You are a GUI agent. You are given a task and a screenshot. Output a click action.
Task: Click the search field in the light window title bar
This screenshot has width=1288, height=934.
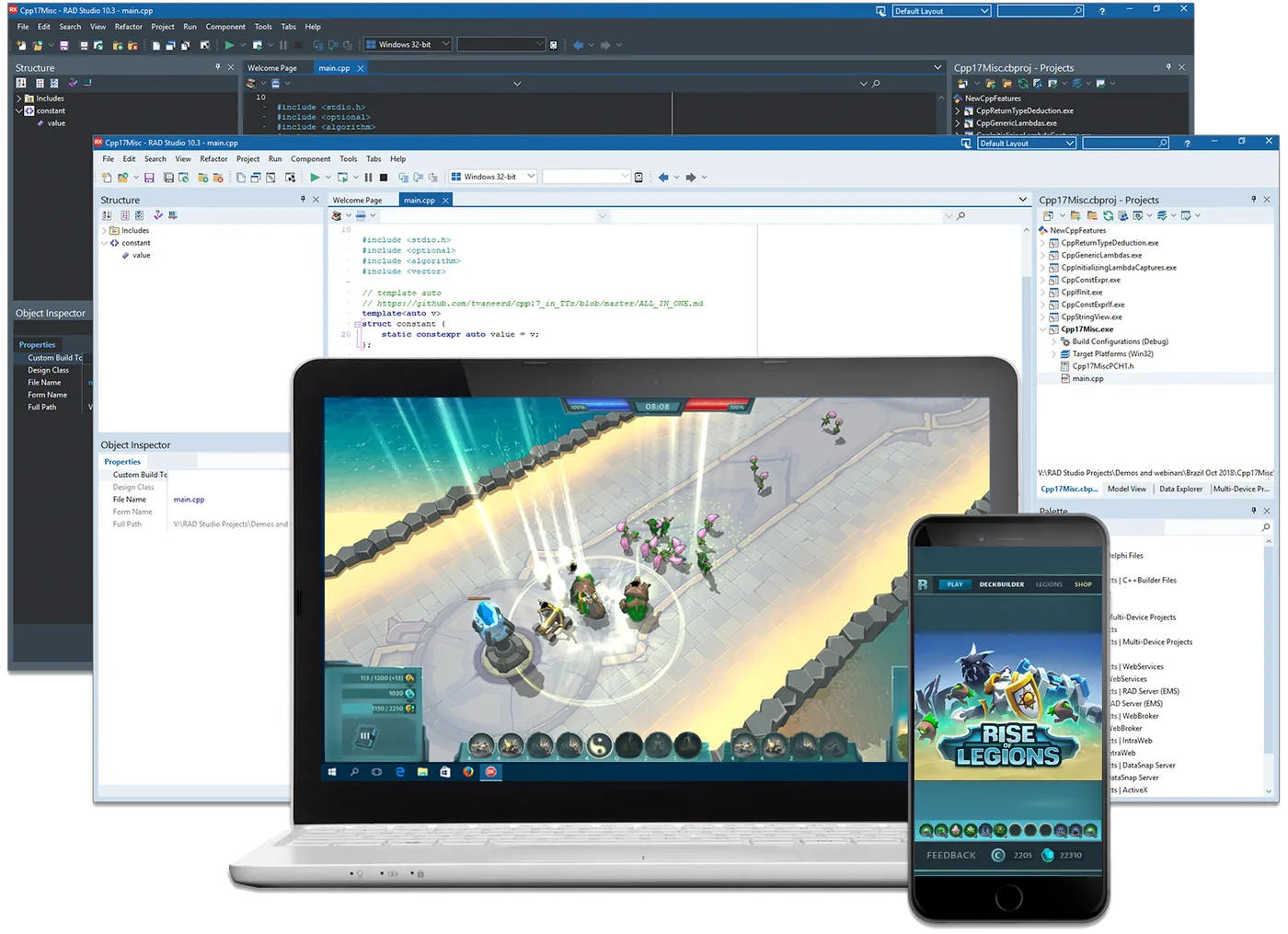point(1125,144)
